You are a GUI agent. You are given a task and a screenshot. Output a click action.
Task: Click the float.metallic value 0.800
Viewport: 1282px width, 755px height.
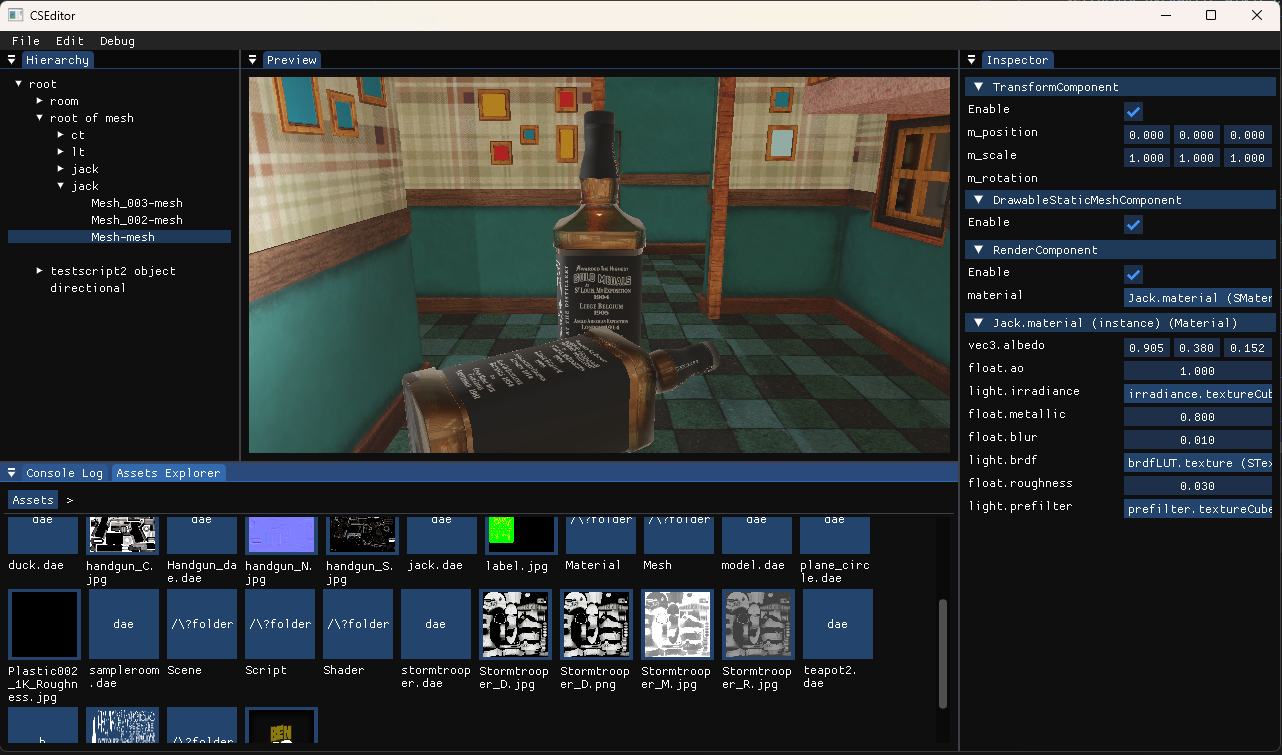point(1198,416)
